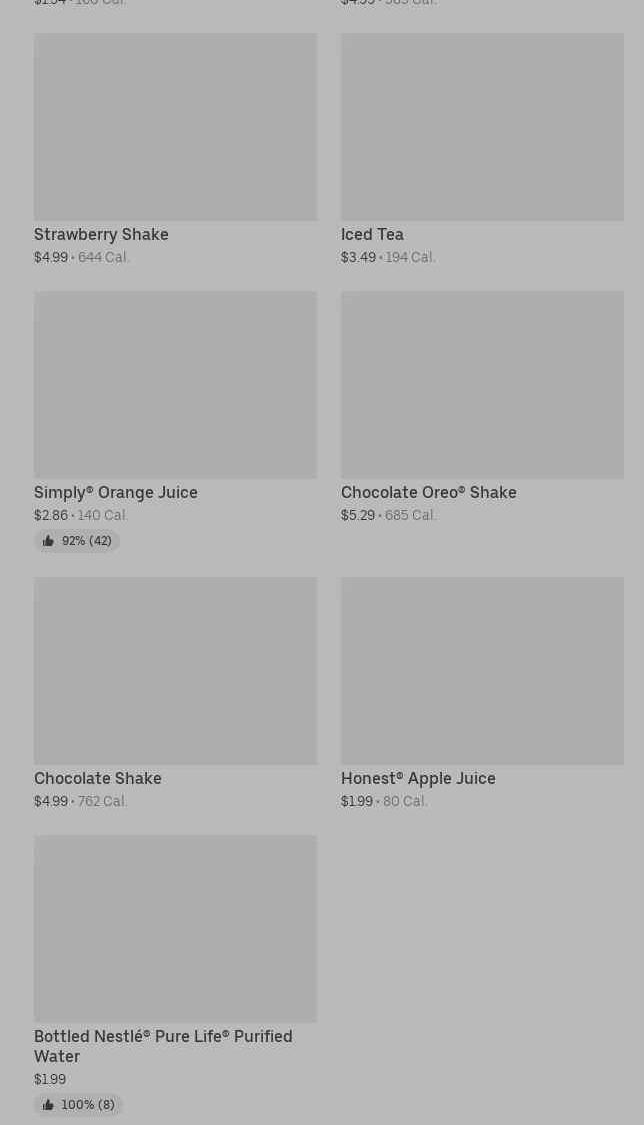
Task: Open the Chocolate Shake item title
Action: (x=98, y=778)
